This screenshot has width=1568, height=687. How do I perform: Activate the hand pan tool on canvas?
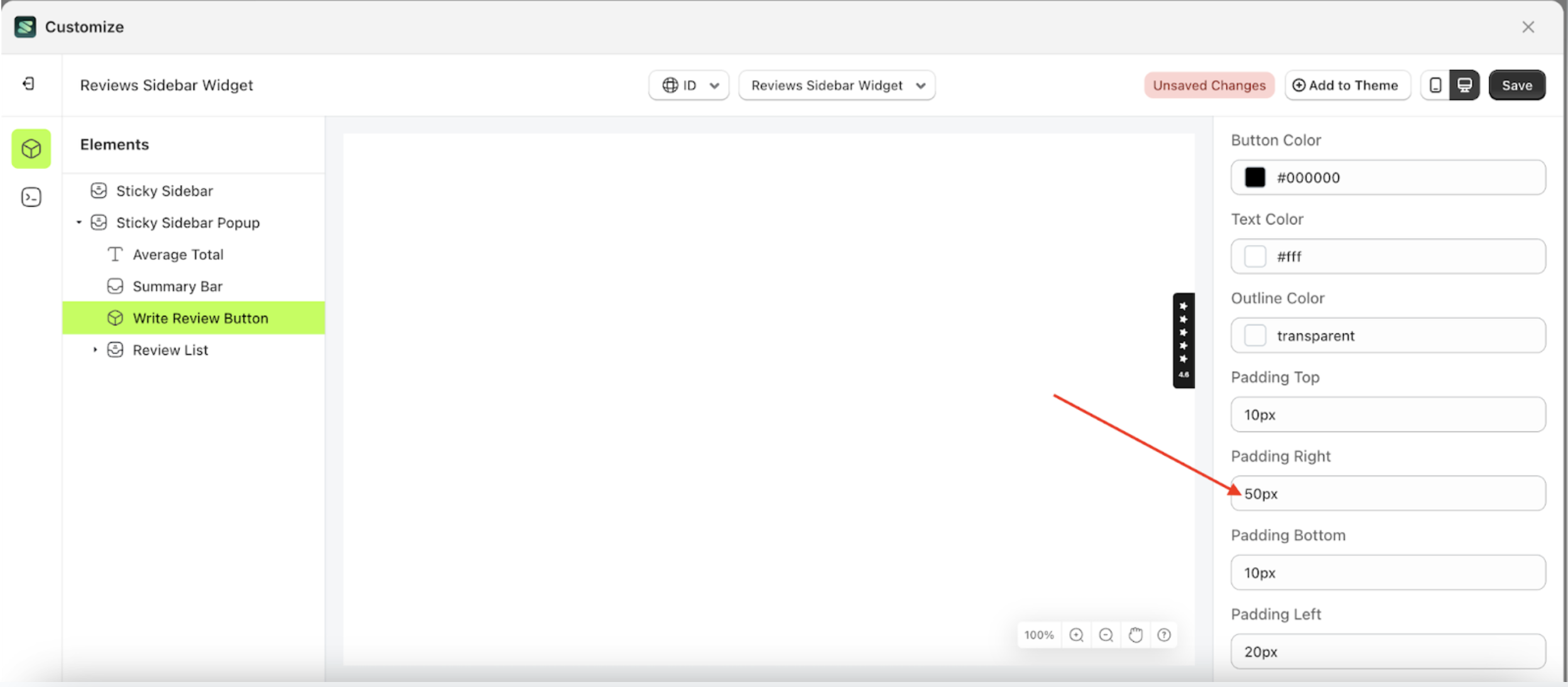1135,635
